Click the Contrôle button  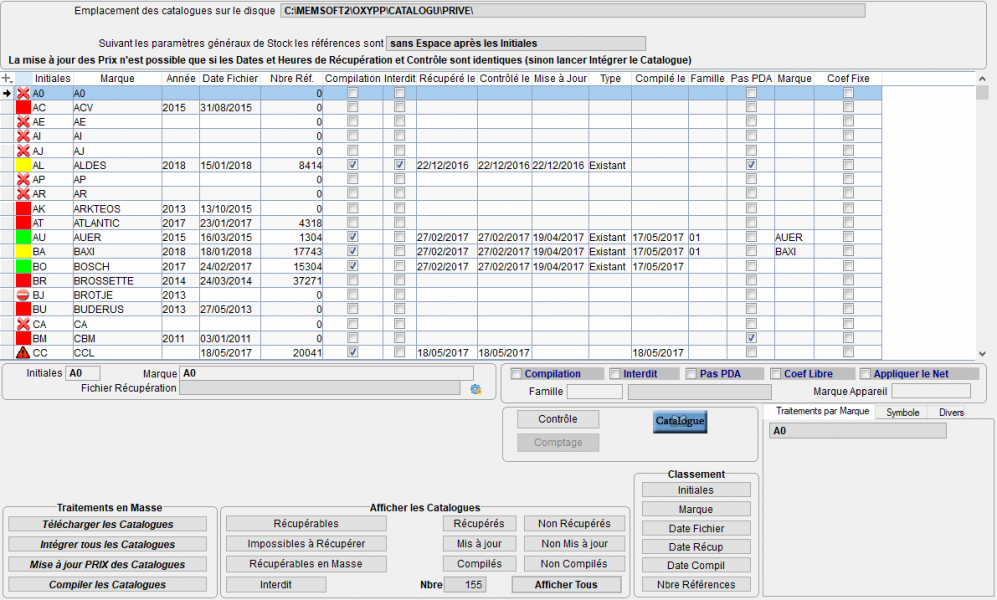(558, 419)
